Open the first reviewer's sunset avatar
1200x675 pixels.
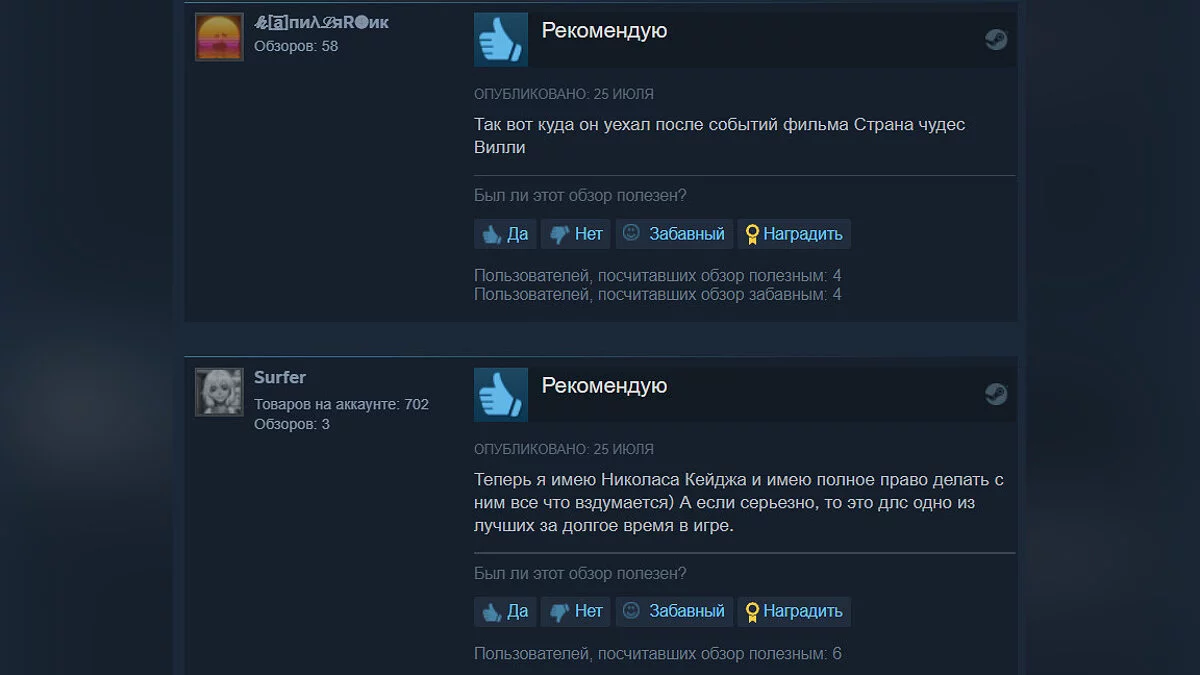(x=219, y=37)
